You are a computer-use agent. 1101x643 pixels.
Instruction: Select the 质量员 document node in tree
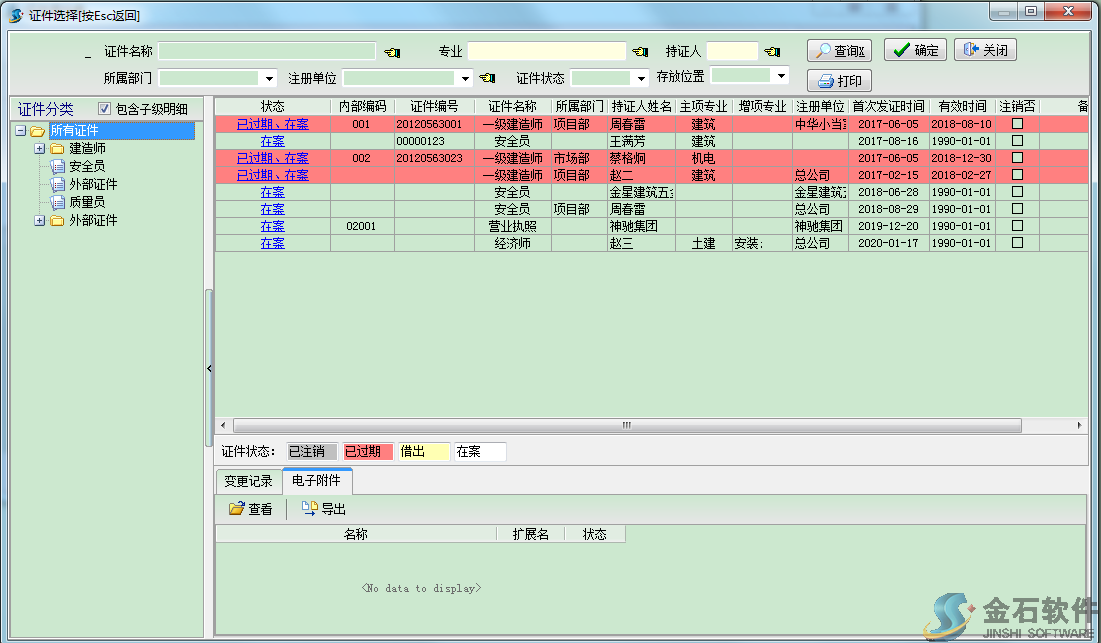(86, 202)
